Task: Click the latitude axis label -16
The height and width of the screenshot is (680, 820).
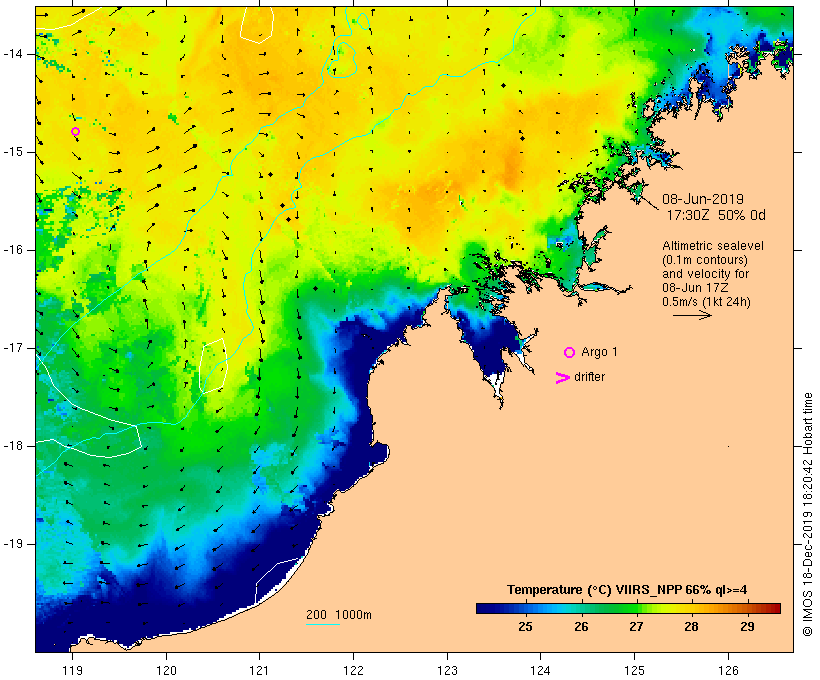Action: coord(12,250)
